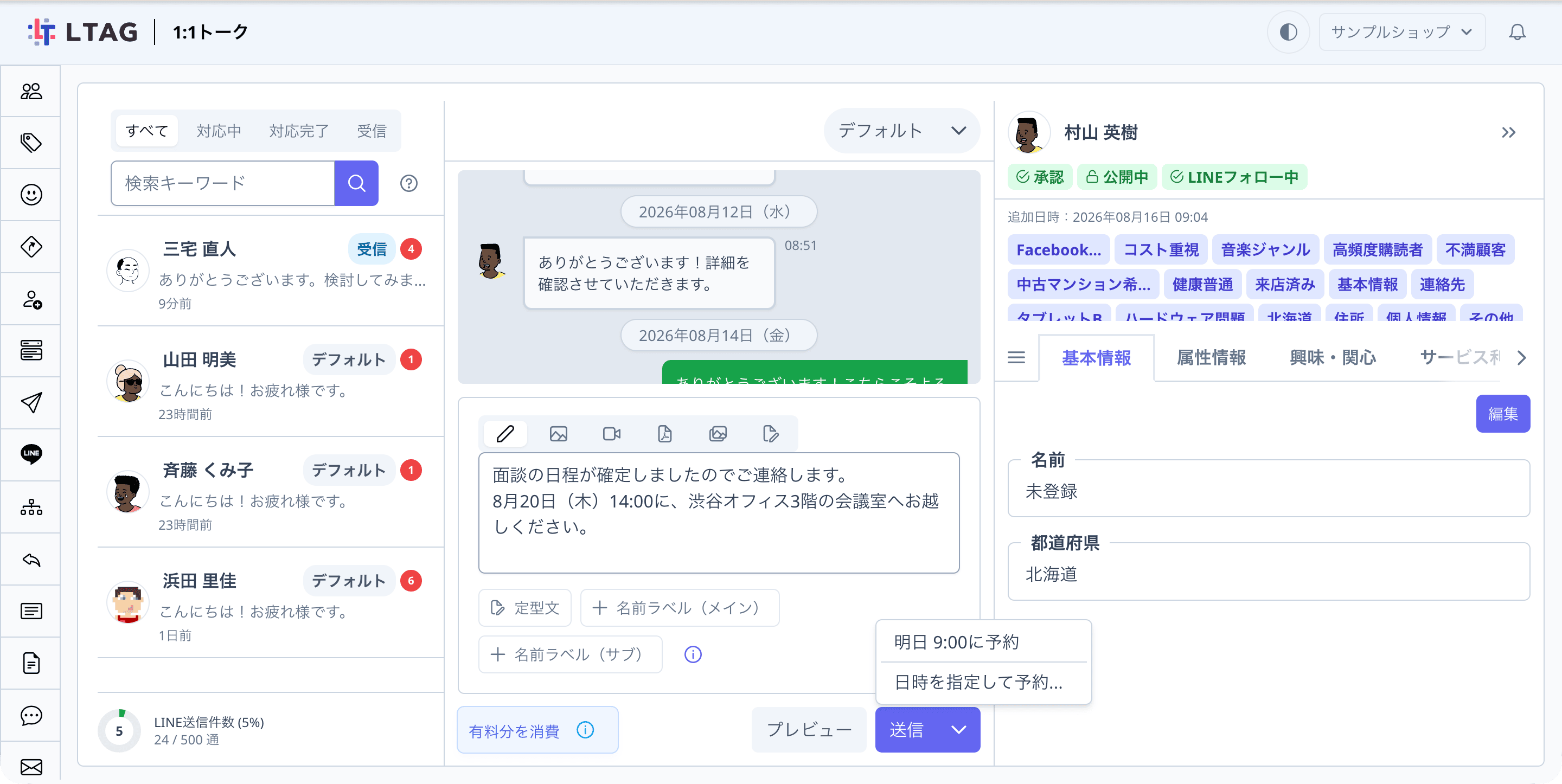Open the 属性情報 tab
1562x784 pixels.
pos(1211,358)
